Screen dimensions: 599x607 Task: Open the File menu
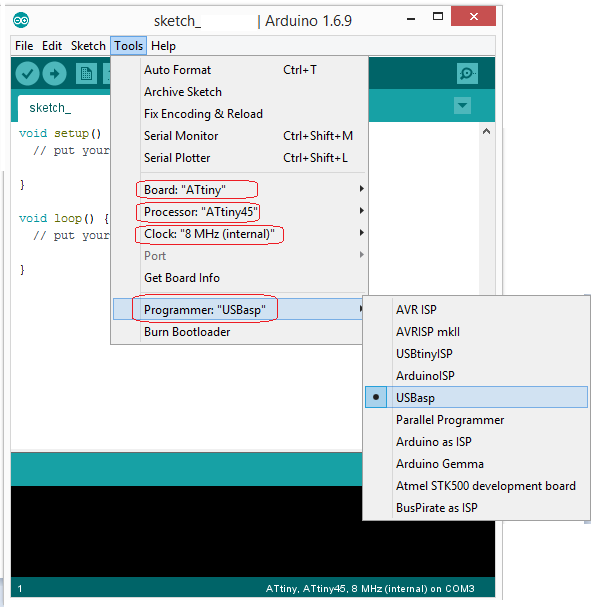click(x=24, y=46)
